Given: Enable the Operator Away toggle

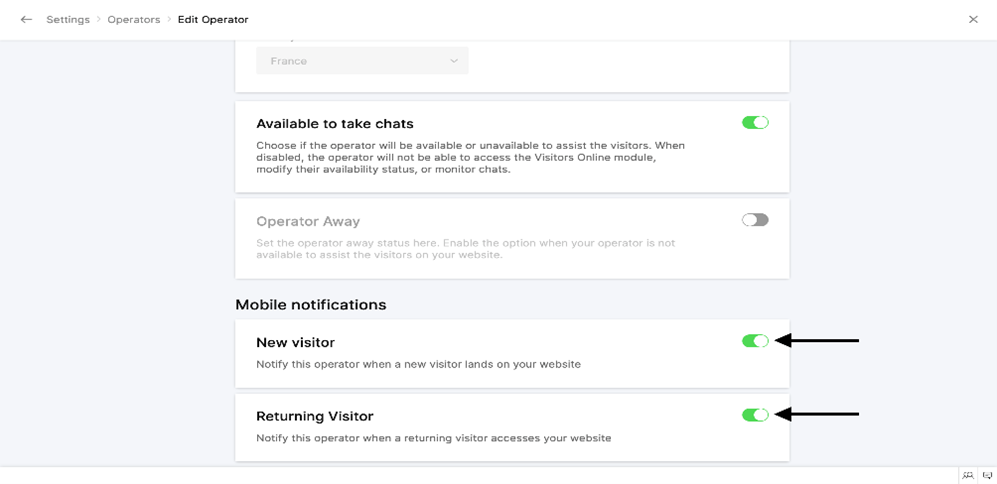Looking at the screenshot, I should pyautogui.click(x=755, y=220).
